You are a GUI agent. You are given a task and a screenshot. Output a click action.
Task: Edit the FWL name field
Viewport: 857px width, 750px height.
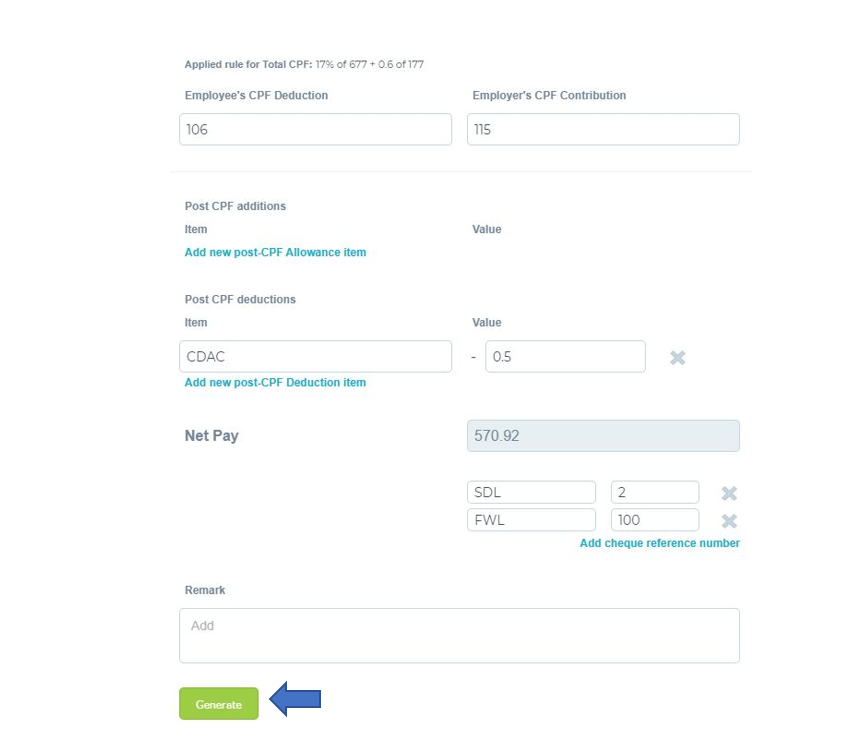pyautogui.click(x=531, y=520)
